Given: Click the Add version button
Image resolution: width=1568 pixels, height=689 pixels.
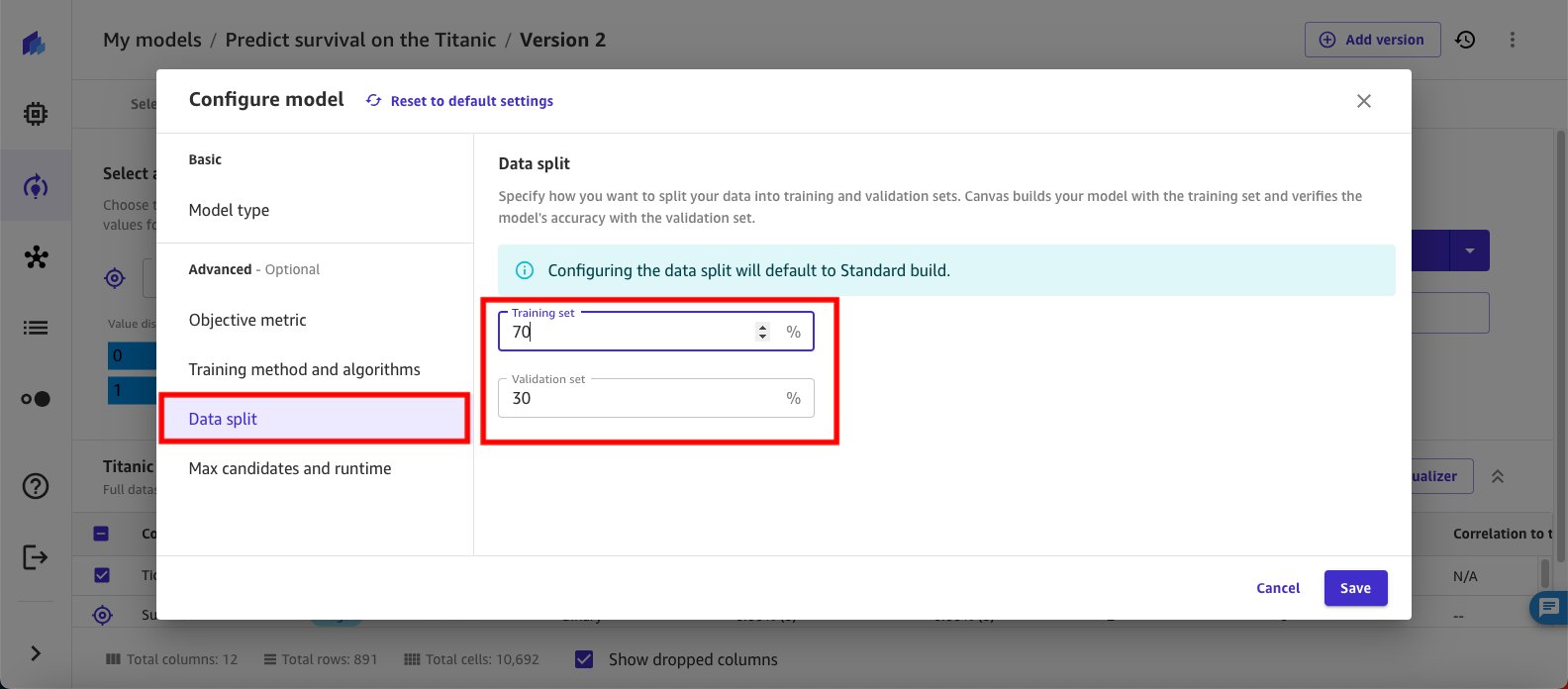Looking at the screenshot, I should 1372,40.
